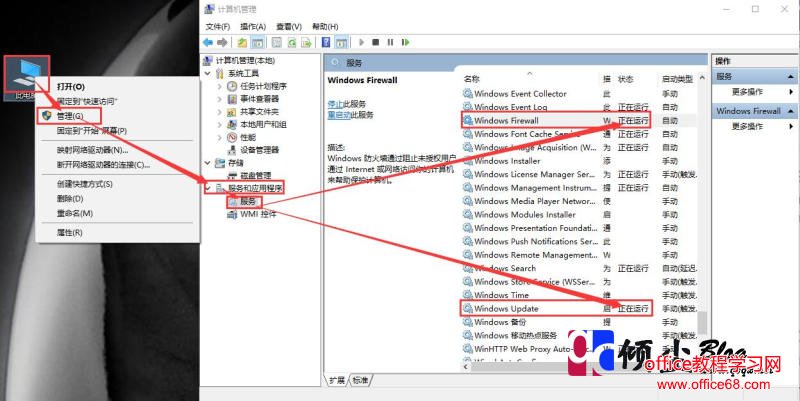Screen dimensions: 800x401
Task: Click the 任务计划程序 clock icon
Action: click(232, 86)
